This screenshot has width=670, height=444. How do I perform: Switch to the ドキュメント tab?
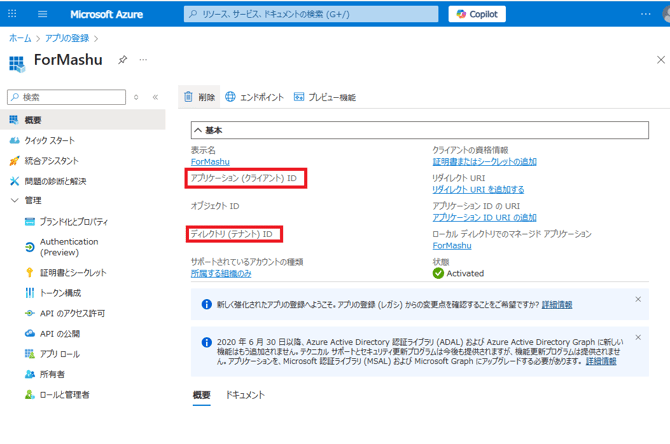pyautogui.click(x=245, y=395)
